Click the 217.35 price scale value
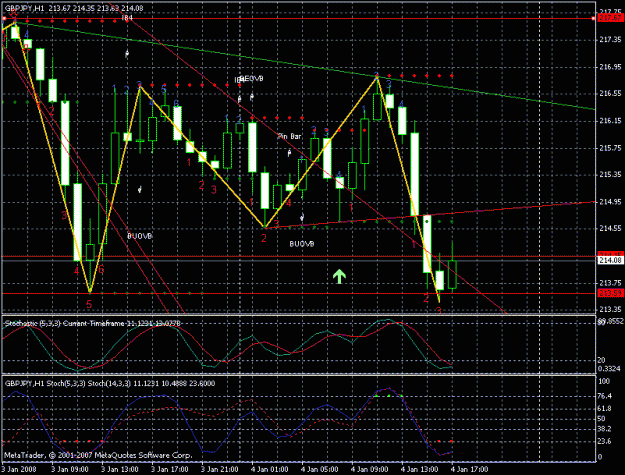 (610, 39)
